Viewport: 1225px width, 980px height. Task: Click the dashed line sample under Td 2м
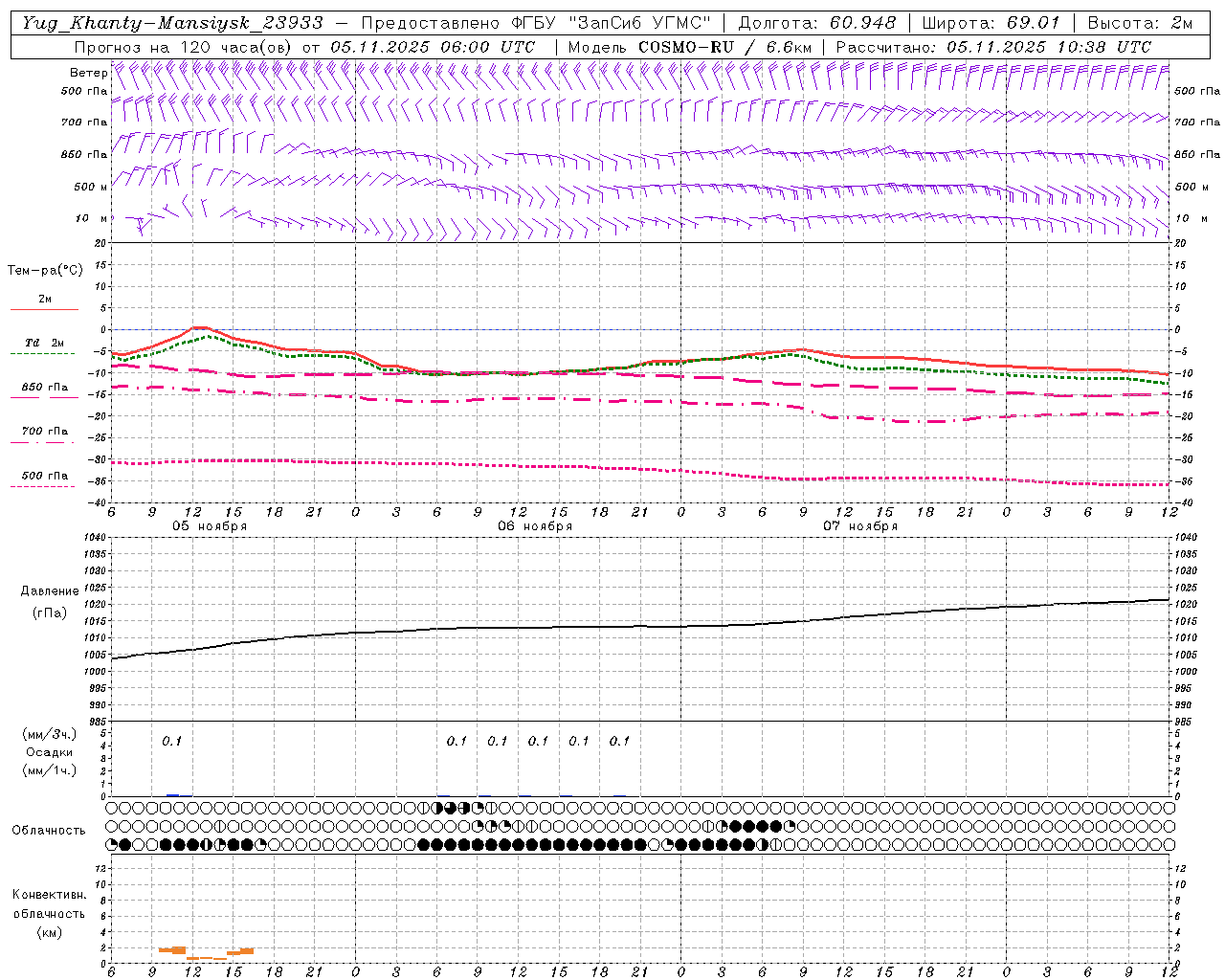click(43, 353)
